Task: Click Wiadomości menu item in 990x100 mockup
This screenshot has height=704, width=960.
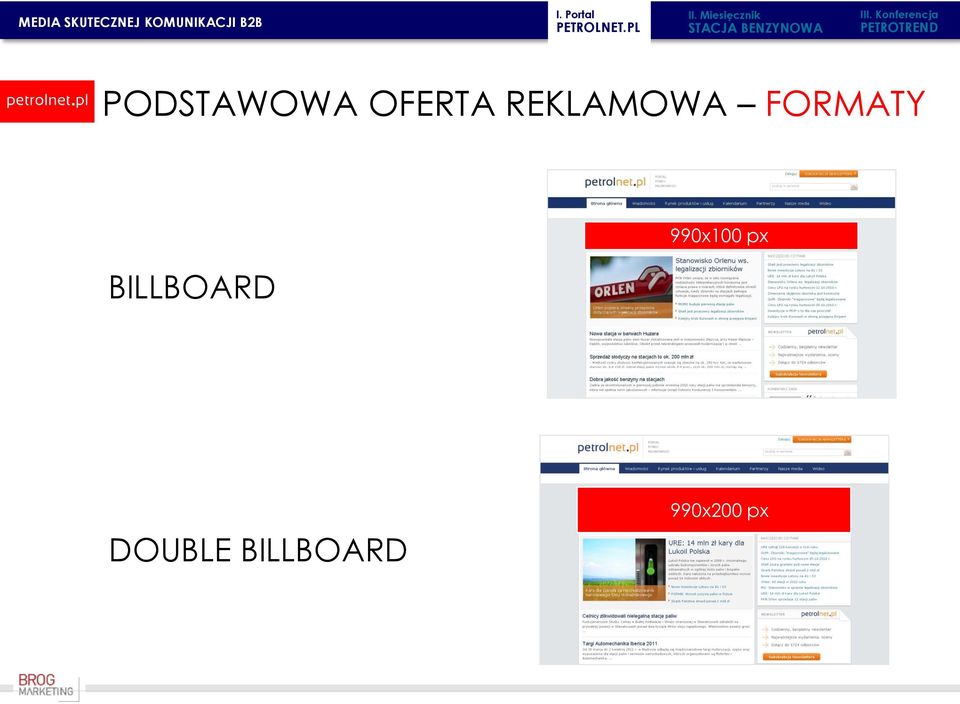Action: pos(643,203)
